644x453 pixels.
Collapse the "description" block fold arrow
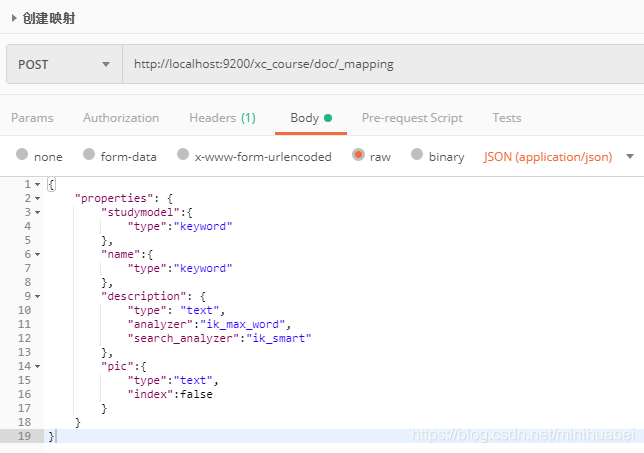tap(37, 297)
